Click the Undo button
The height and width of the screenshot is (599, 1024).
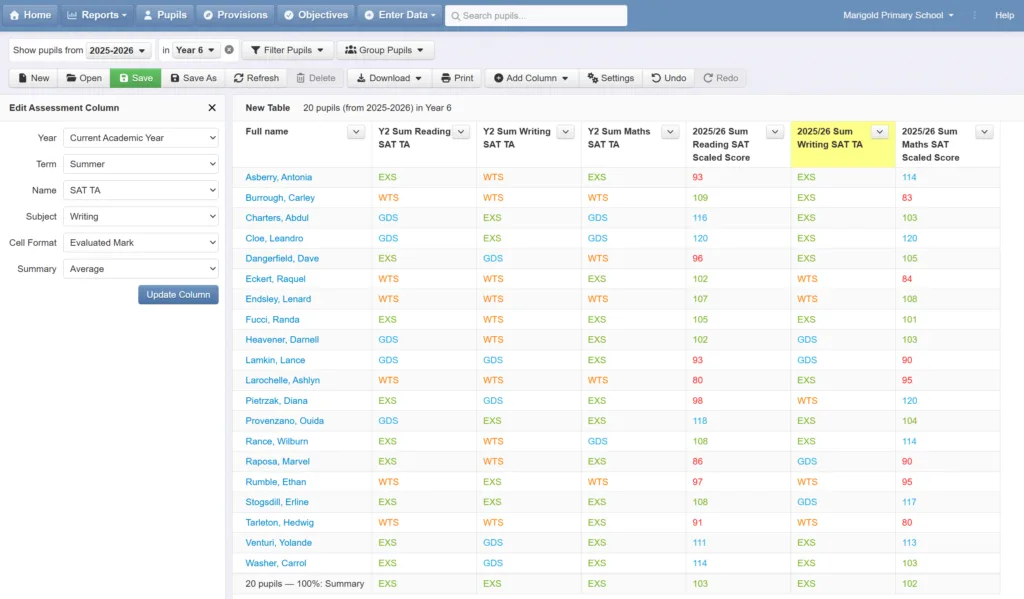669,78
